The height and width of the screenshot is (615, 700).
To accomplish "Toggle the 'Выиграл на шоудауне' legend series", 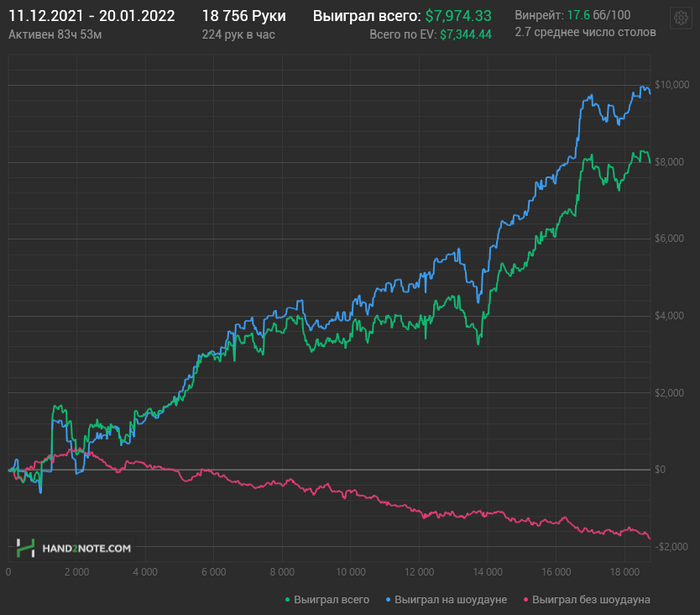I will [x=446, y=599].
